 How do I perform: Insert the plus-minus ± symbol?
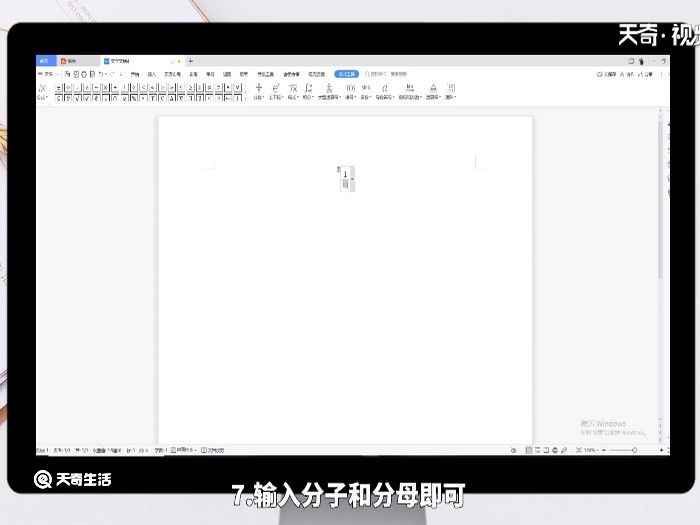[x=58, y=88]
